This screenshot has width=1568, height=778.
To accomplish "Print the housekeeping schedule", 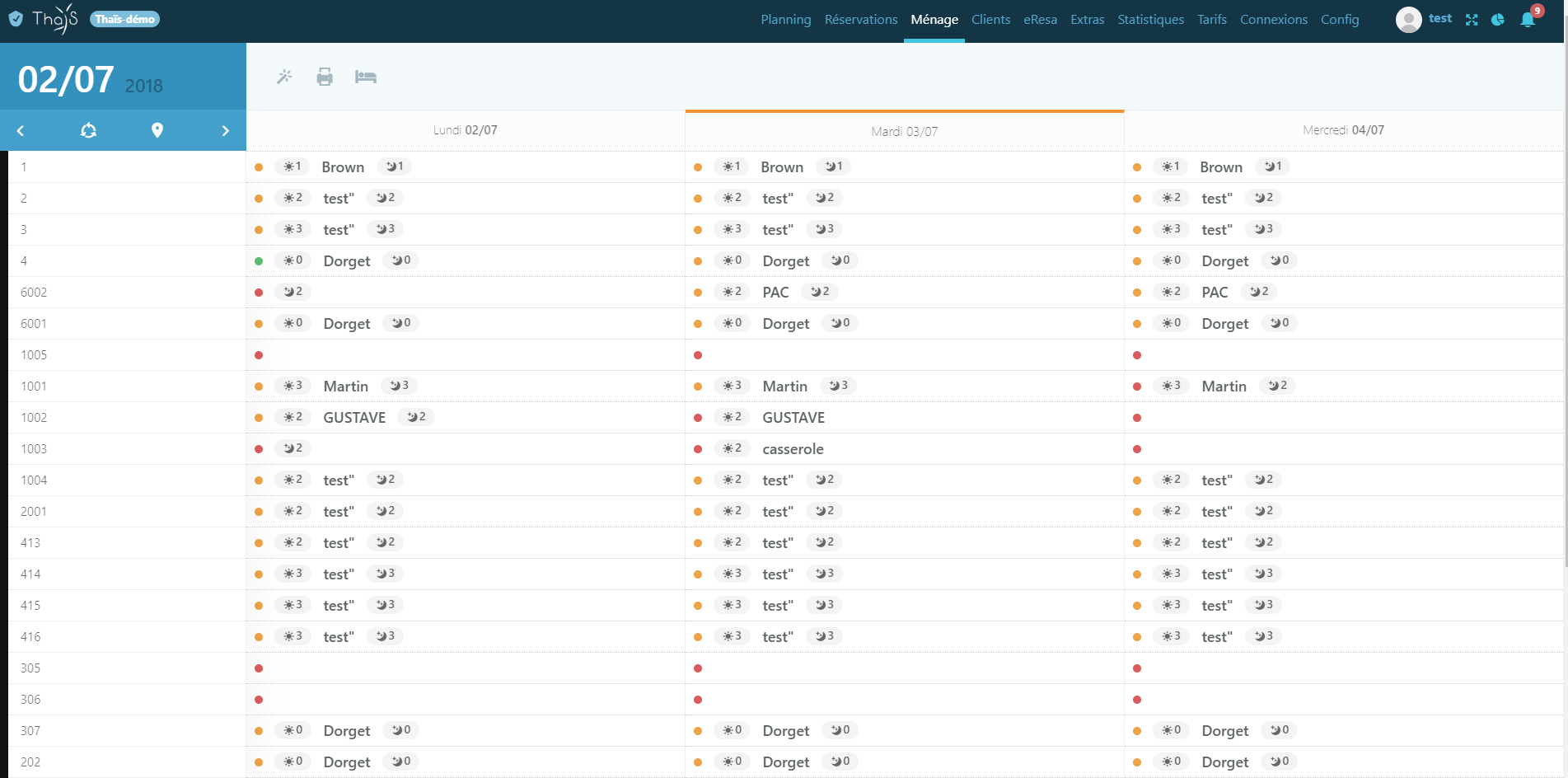I will (325, 77).
